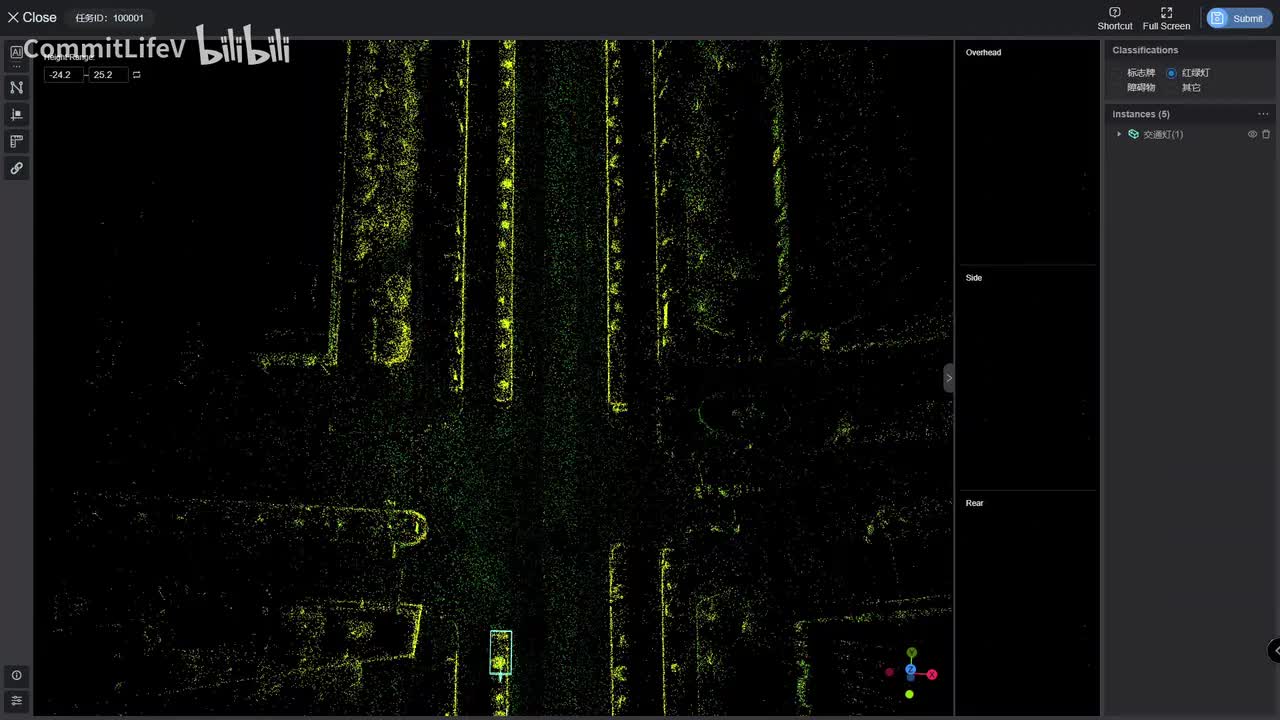Click the X axis gizmo handle

[932, 675]
